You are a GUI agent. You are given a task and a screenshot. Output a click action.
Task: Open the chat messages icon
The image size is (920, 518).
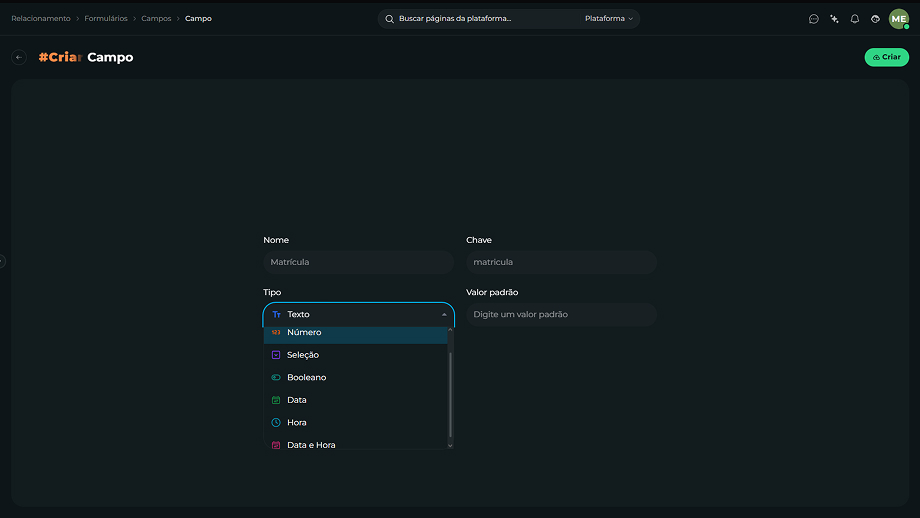click(x=813, y=19)
